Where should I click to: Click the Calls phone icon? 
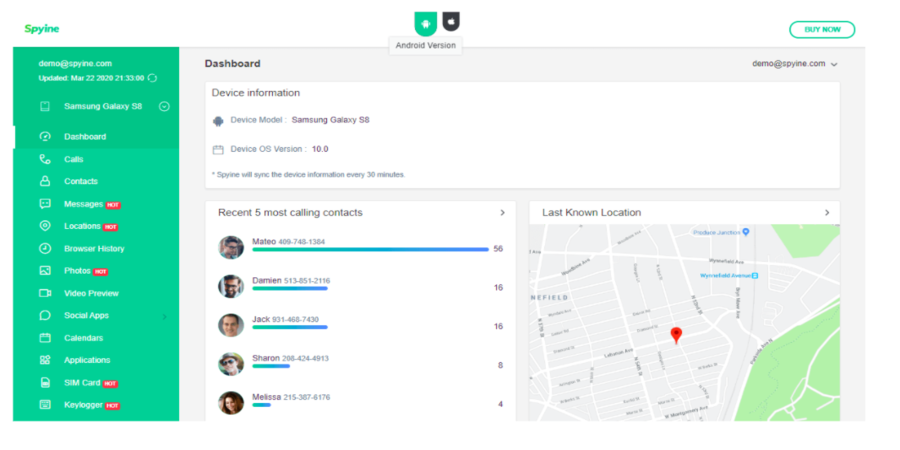(x=45, y=159)
